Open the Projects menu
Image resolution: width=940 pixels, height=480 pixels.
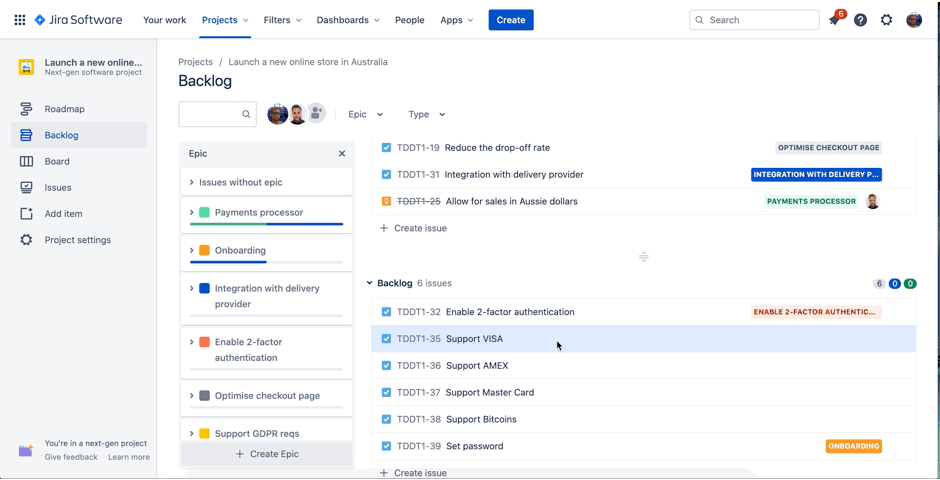click(225, 20)
